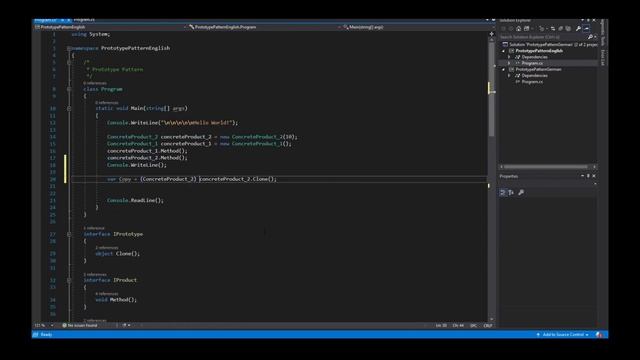Viewport: 640px width, 360px height.
Task: Toggle the Show All Files icon in Solution Explorer
Action: pyautogui.click(x=568, y=29)
